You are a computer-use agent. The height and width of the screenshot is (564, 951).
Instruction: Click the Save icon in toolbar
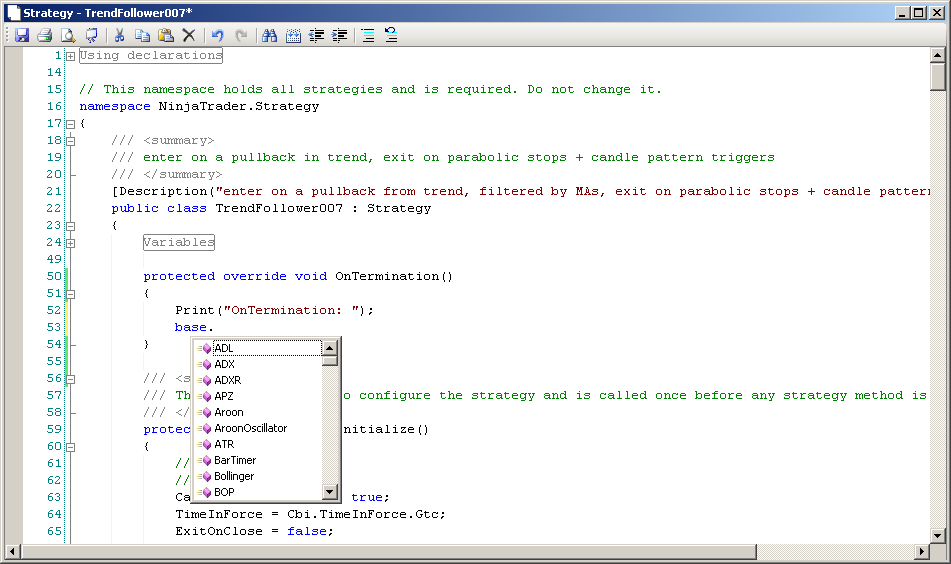click(22, 36)
